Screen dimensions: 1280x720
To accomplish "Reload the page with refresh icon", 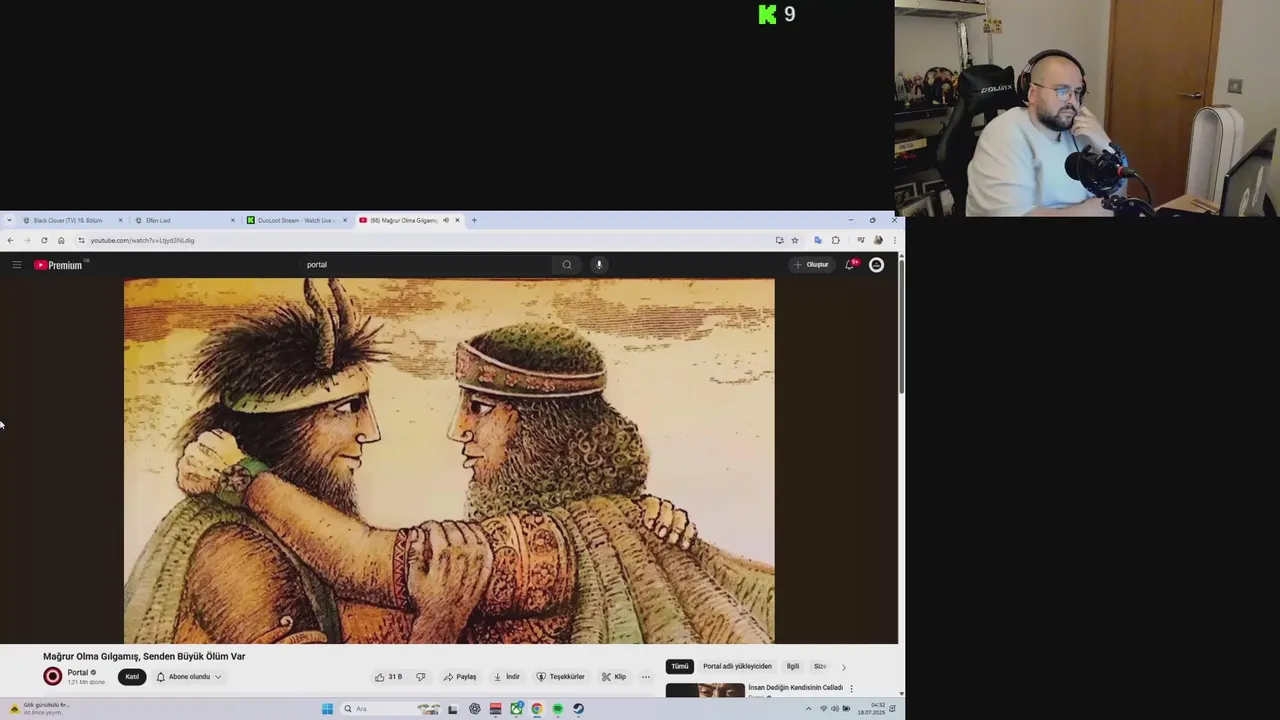I will (44, 240).
